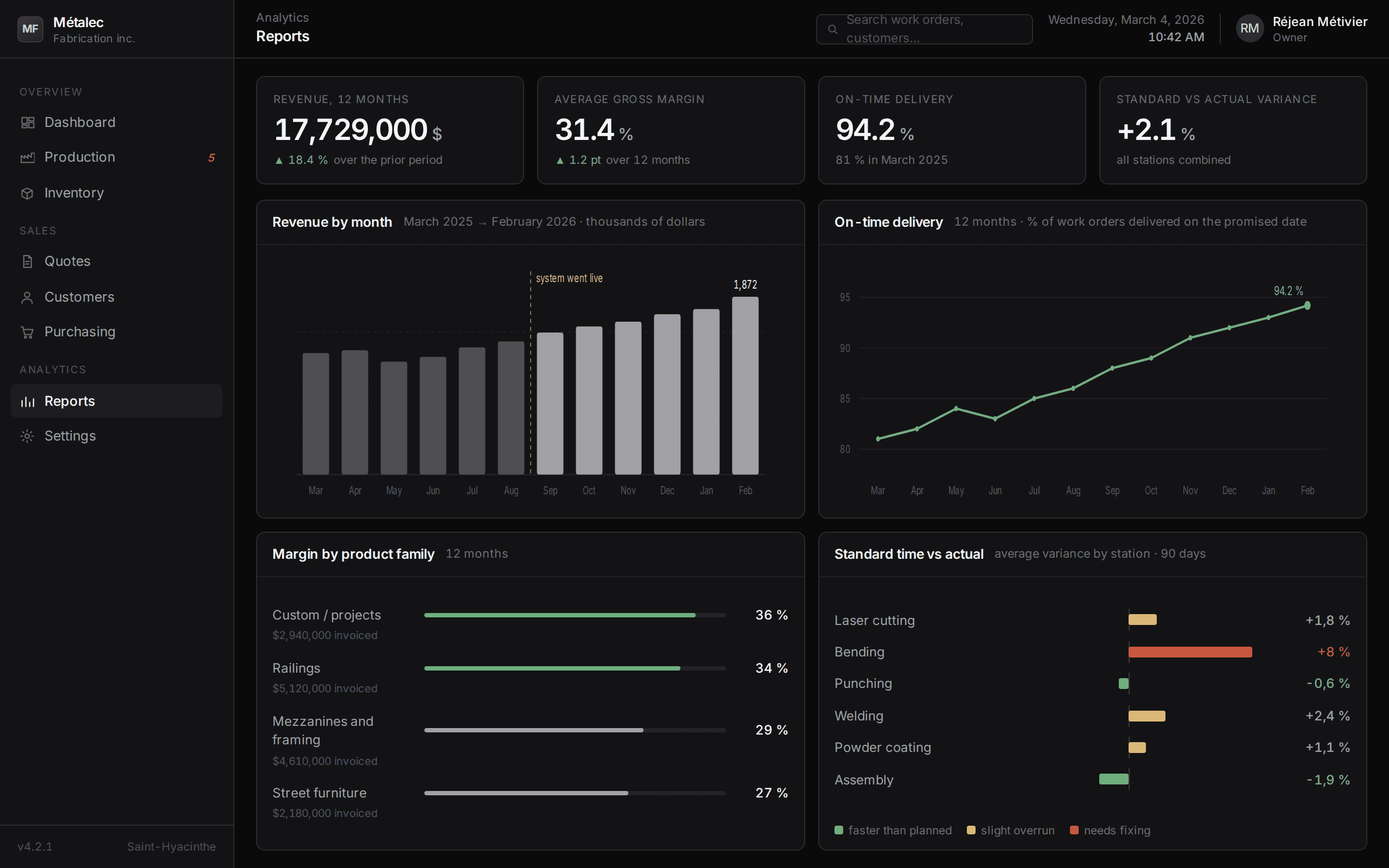Click the Analytics breadcrumb label
The width and height of the screenshot is (1389, 868).
point(282,18)
